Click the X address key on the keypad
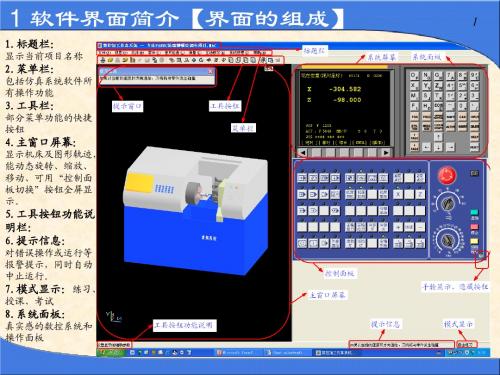 414,86
